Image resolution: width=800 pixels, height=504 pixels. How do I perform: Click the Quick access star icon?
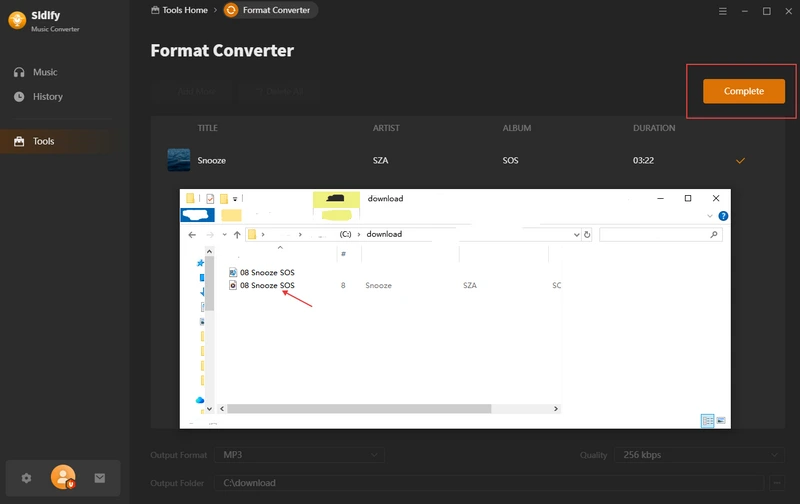tap(200, 263)
